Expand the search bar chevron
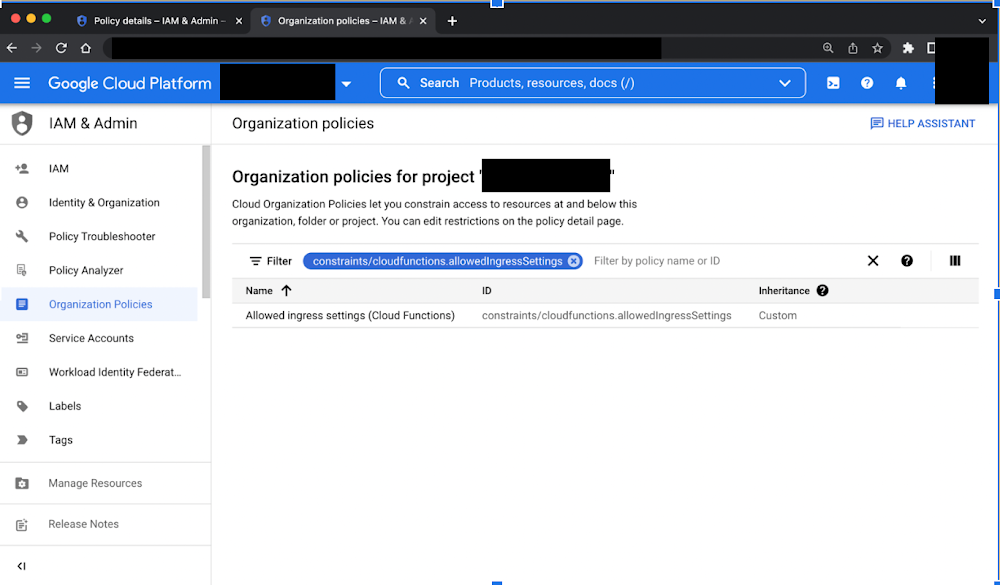 [785, 83]
